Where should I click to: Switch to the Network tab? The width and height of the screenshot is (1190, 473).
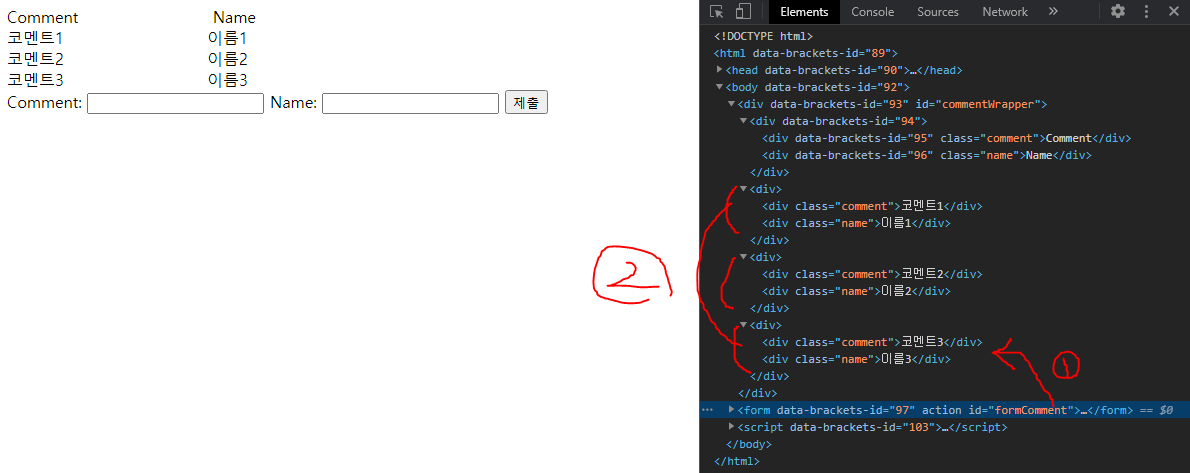(x=1005, y=11)
